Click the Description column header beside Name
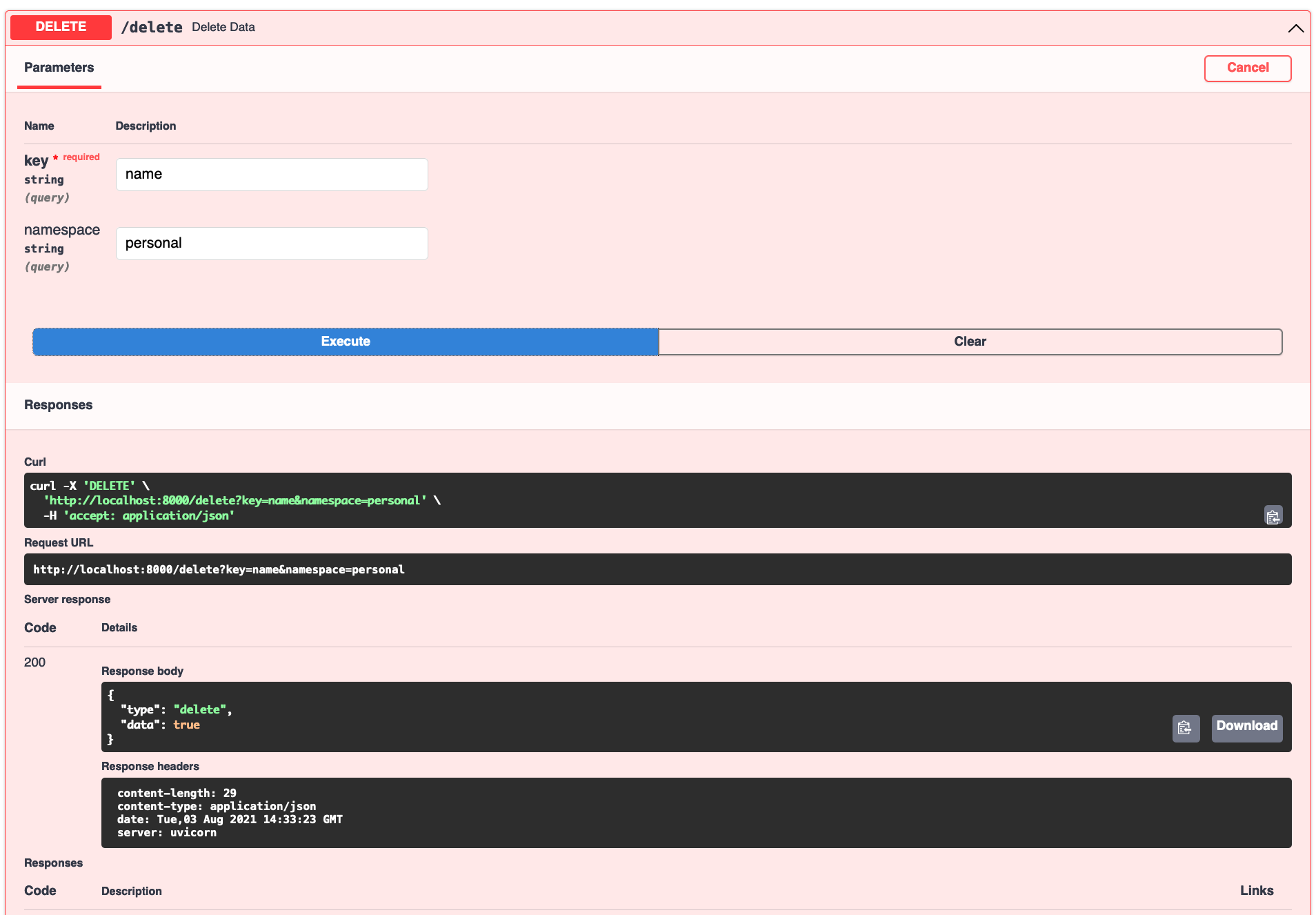Image resolution: width=1316 pixels, height=915 pixels. 146,126
